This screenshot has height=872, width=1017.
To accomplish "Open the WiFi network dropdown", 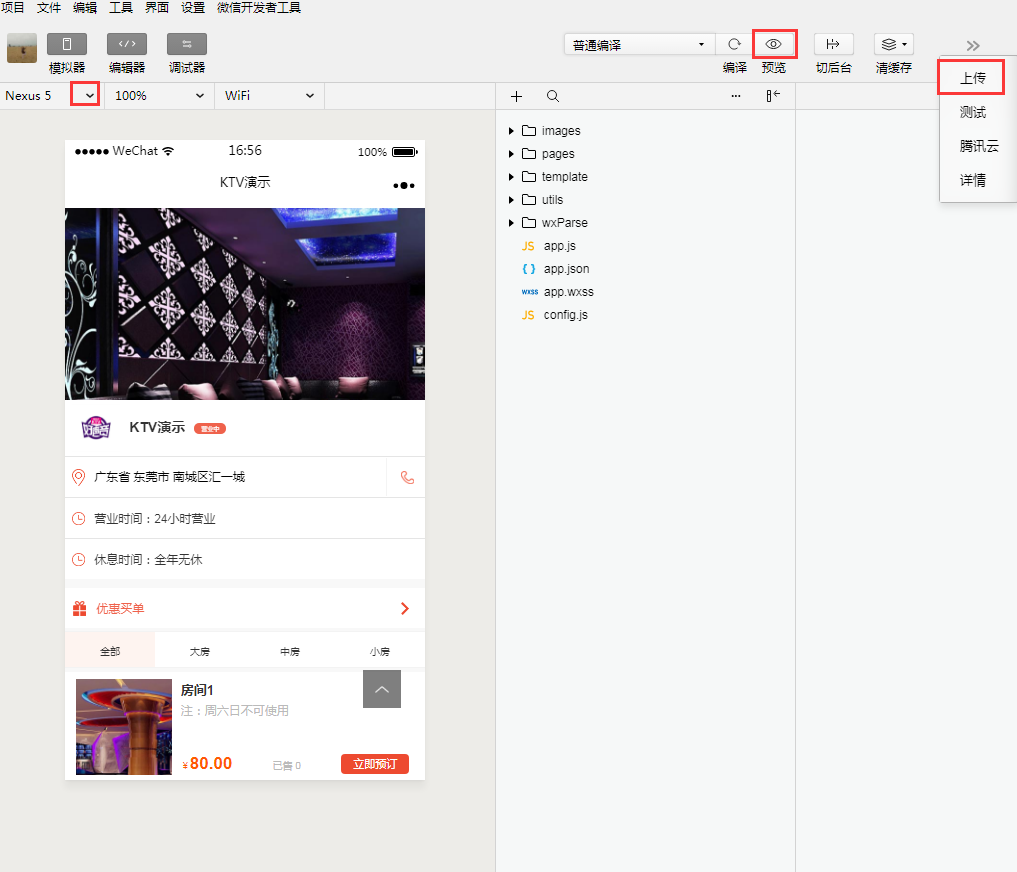I will (269, 95).
